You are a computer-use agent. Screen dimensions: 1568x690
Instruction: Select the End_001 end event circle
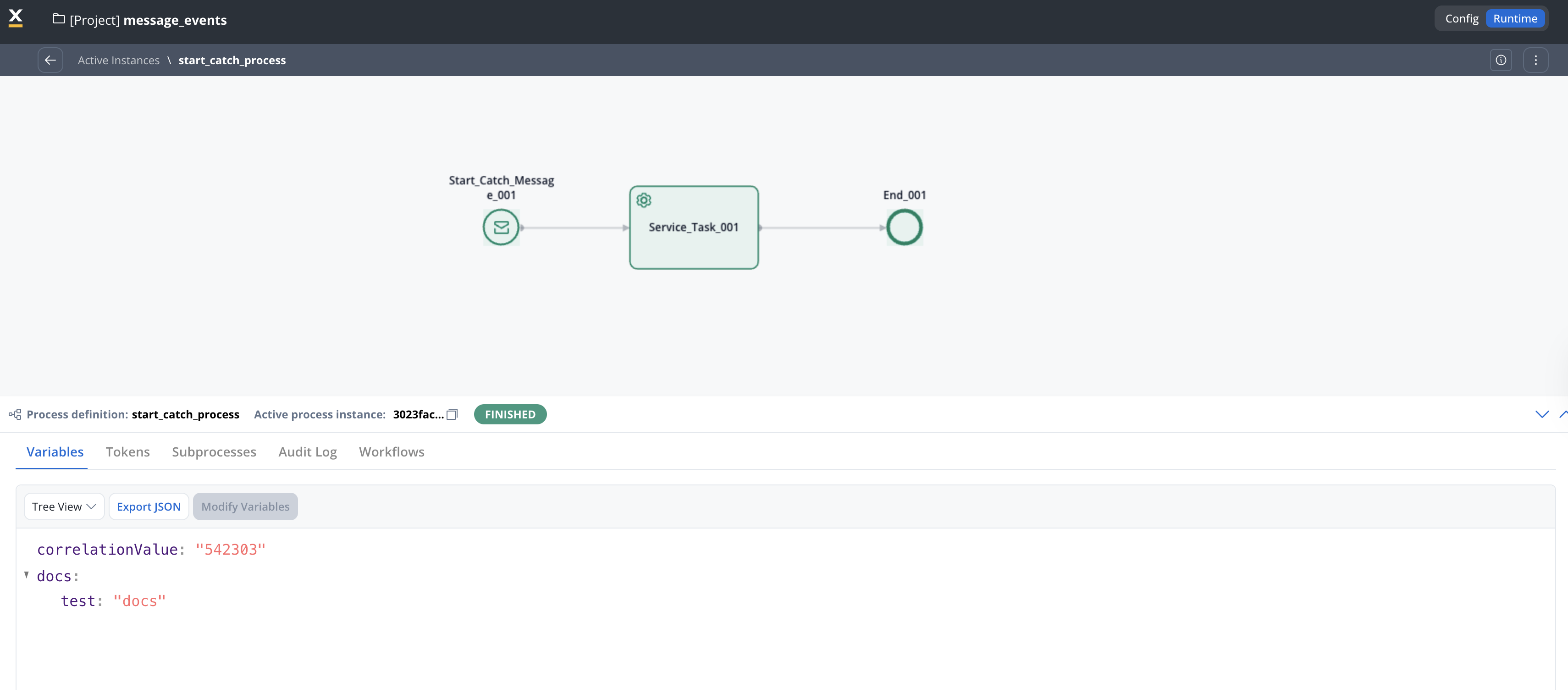[904, 227]
